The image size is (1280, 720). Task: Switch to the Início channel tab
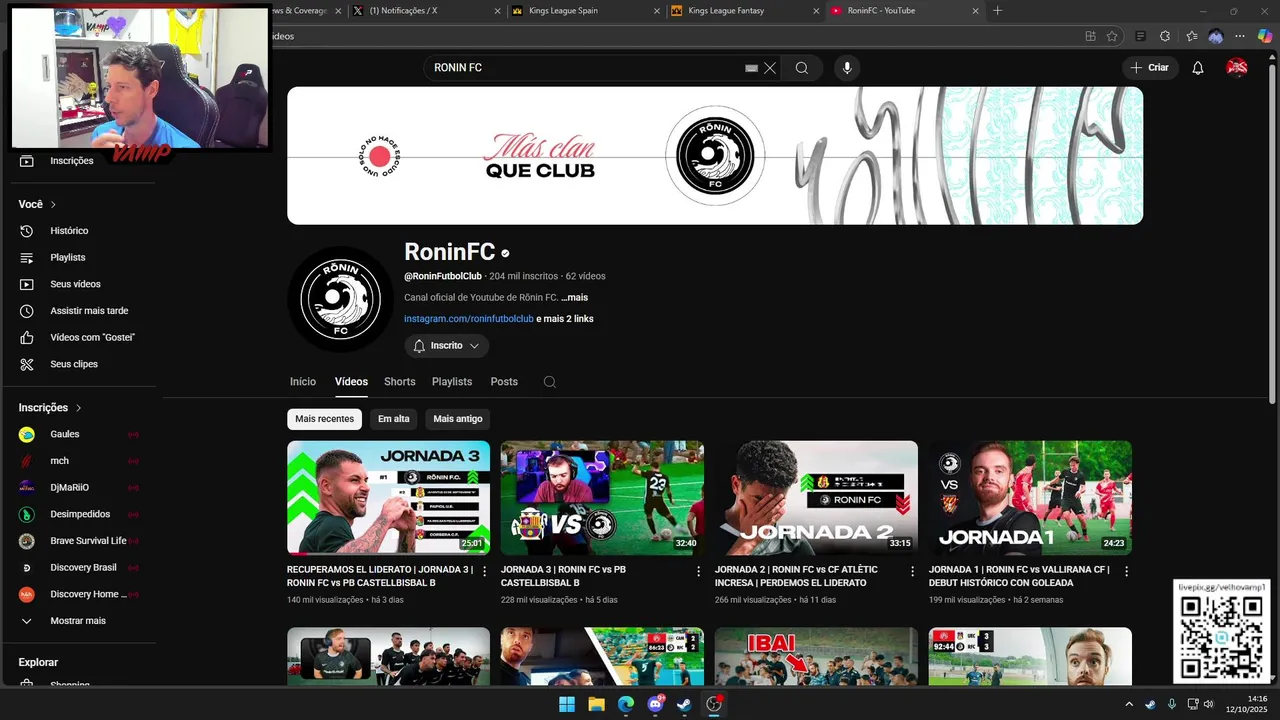pyautogui.click(x=303, y=382)
